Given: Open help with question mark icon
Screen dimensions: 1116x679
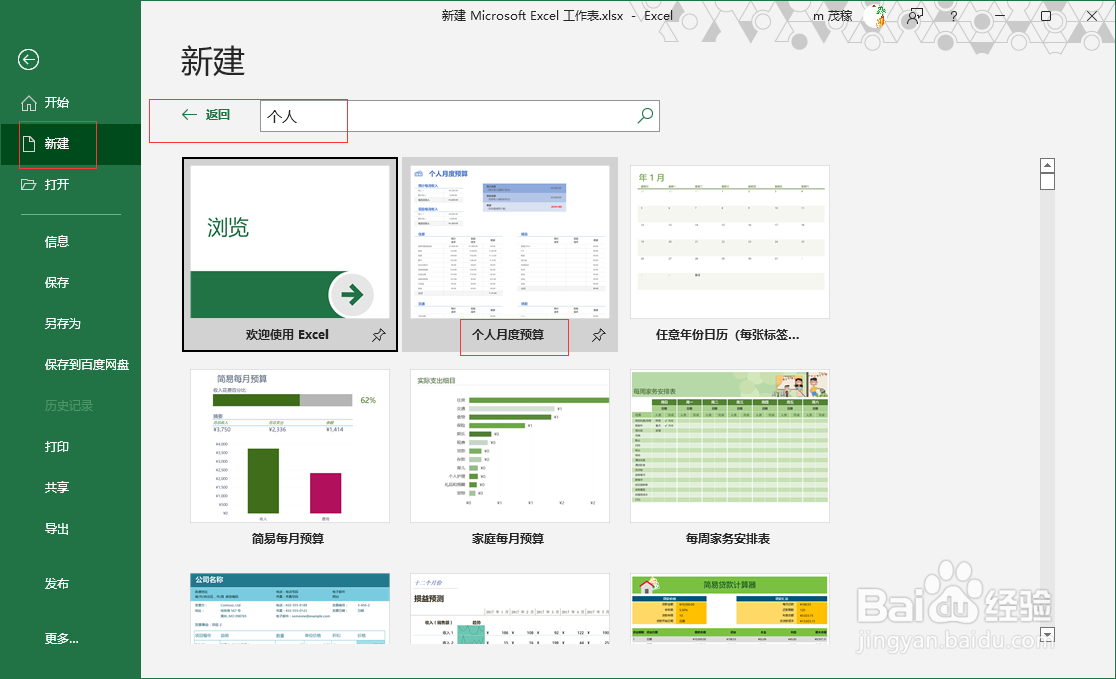Looking at the screenshot, I should point(954,16).
